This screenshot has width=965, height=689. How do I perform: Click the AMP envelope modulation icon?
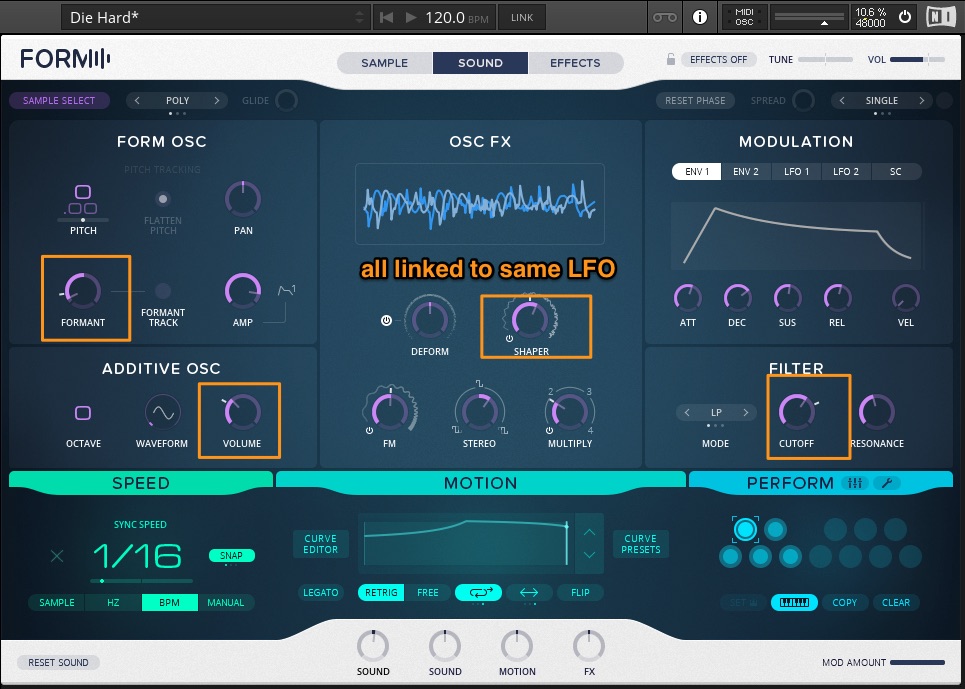coord(287,290)
